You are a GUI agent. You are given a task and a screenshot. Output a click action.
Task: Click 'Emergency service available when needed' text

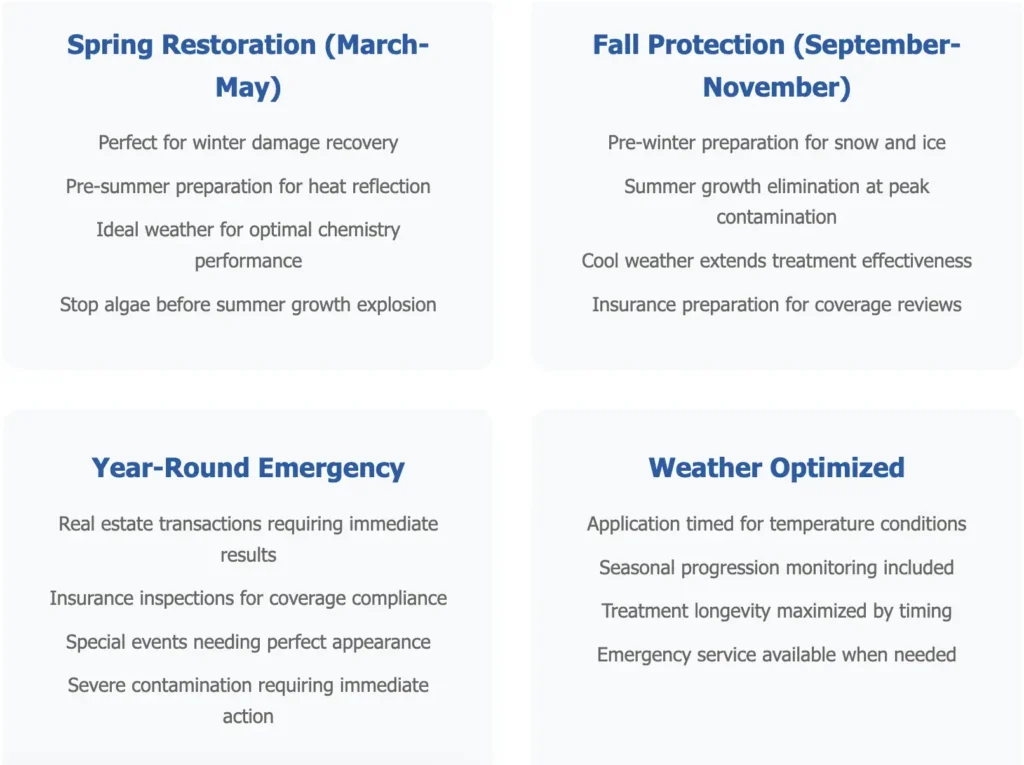(776, 655)
